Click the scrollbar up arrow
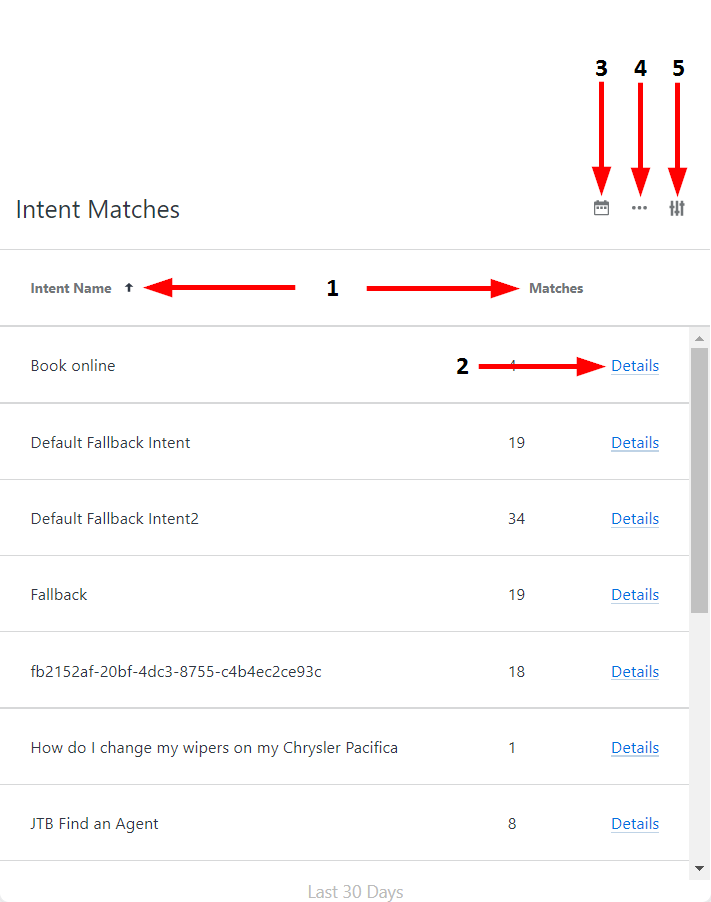This screenshot has height=902, width=711. 700,339
